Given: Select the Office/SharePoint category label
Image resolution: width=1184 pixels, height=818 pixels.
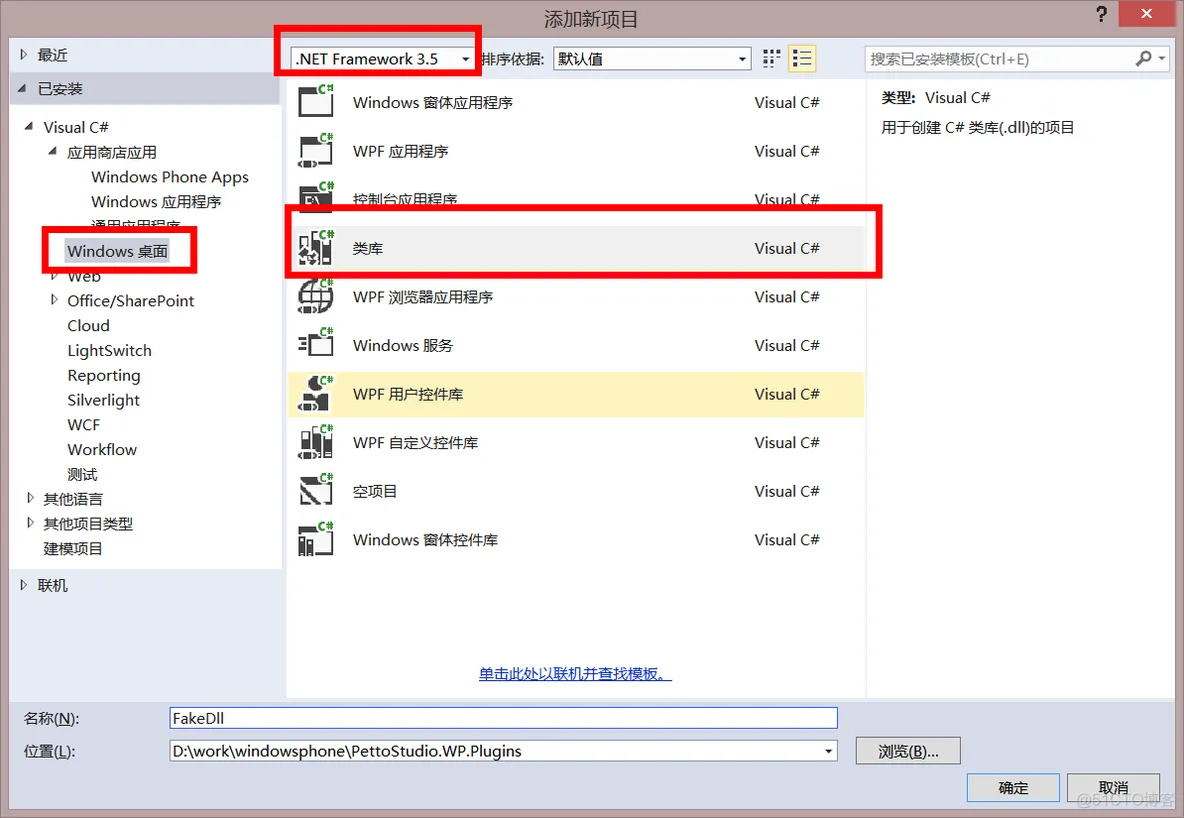Looking at the screenshot, I should (131, 301).
